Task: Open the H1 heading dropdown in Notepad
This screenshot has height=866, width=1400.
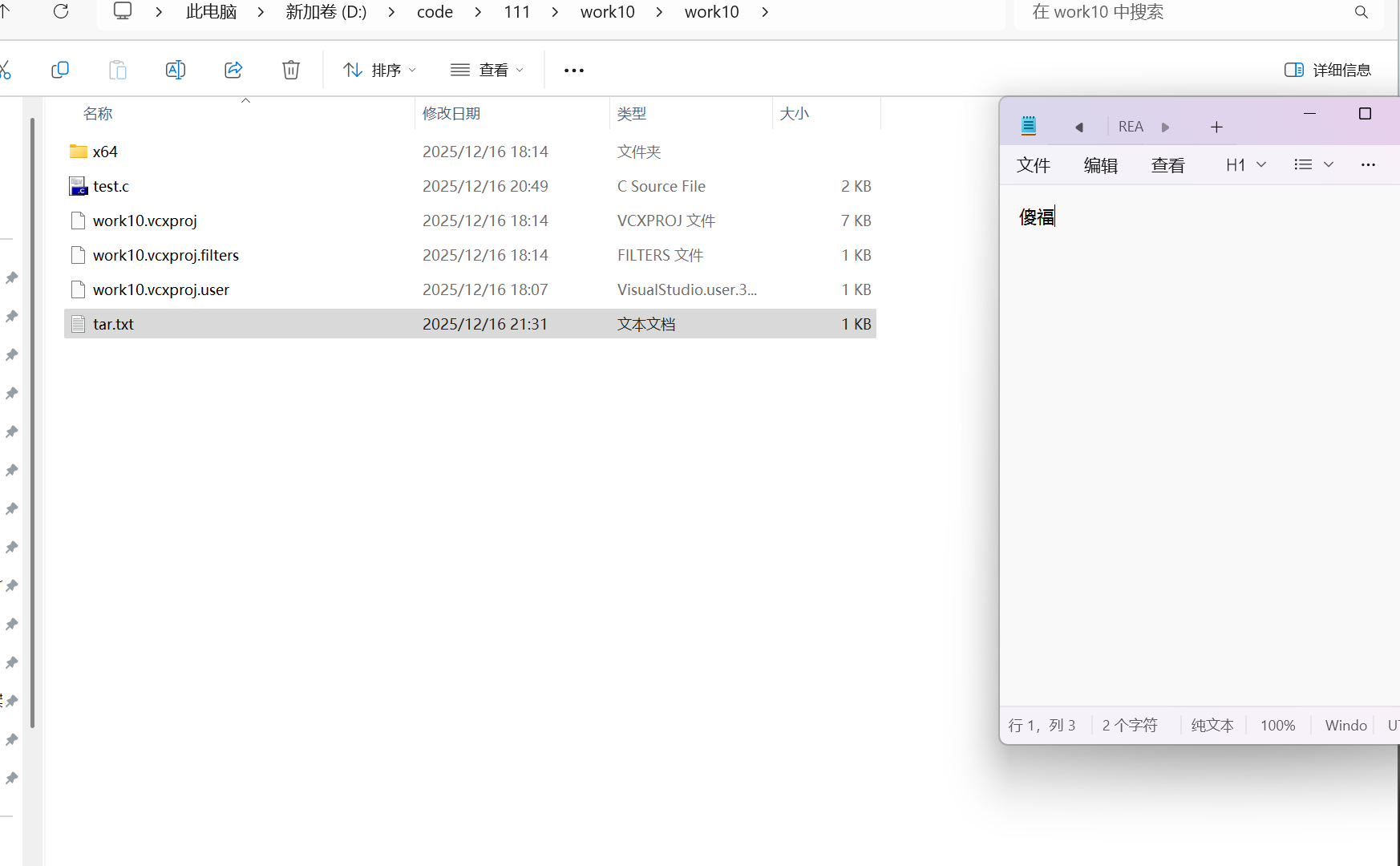Action: click(1246, 164)
